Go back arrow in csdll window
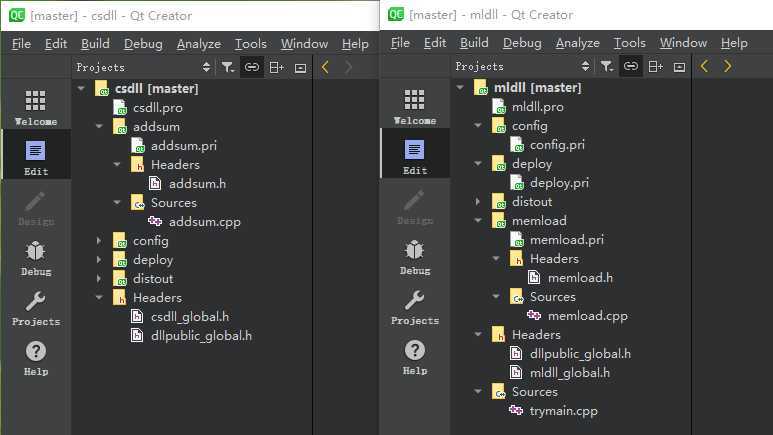The height and width of the screenshot is (435, 773). pyautogui.click(x=325, y=67)
